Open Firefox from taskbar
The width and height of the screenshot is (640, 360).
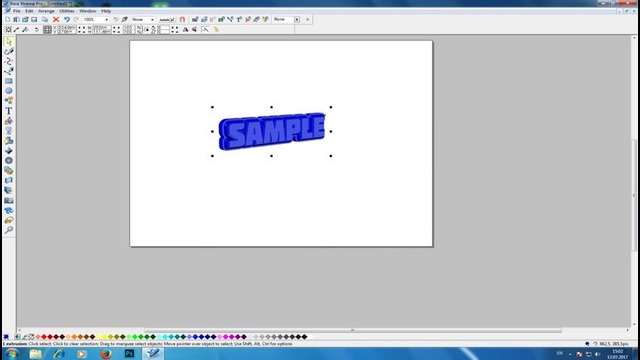(x=106, y=353)
